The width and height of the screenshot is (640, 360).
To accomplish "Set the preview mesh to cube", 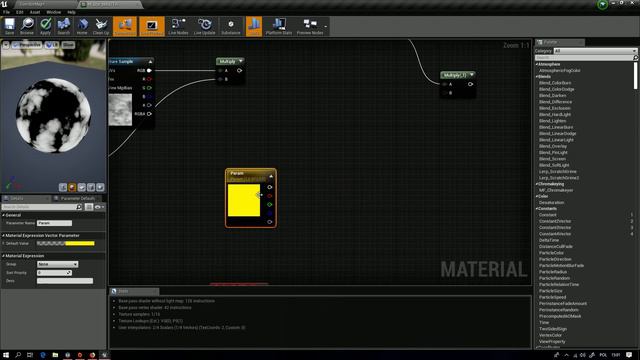I will pyautogui.click(x=91, y=187).
